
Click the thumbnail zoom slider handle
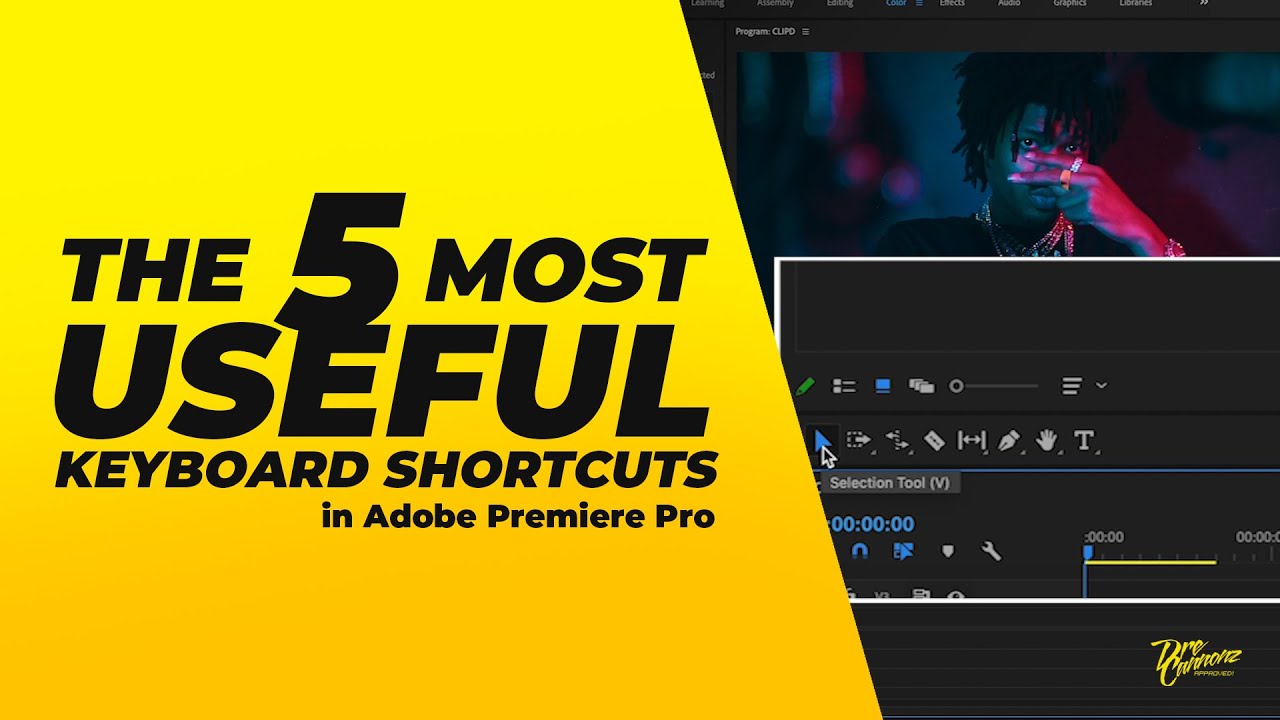point(956,386)
